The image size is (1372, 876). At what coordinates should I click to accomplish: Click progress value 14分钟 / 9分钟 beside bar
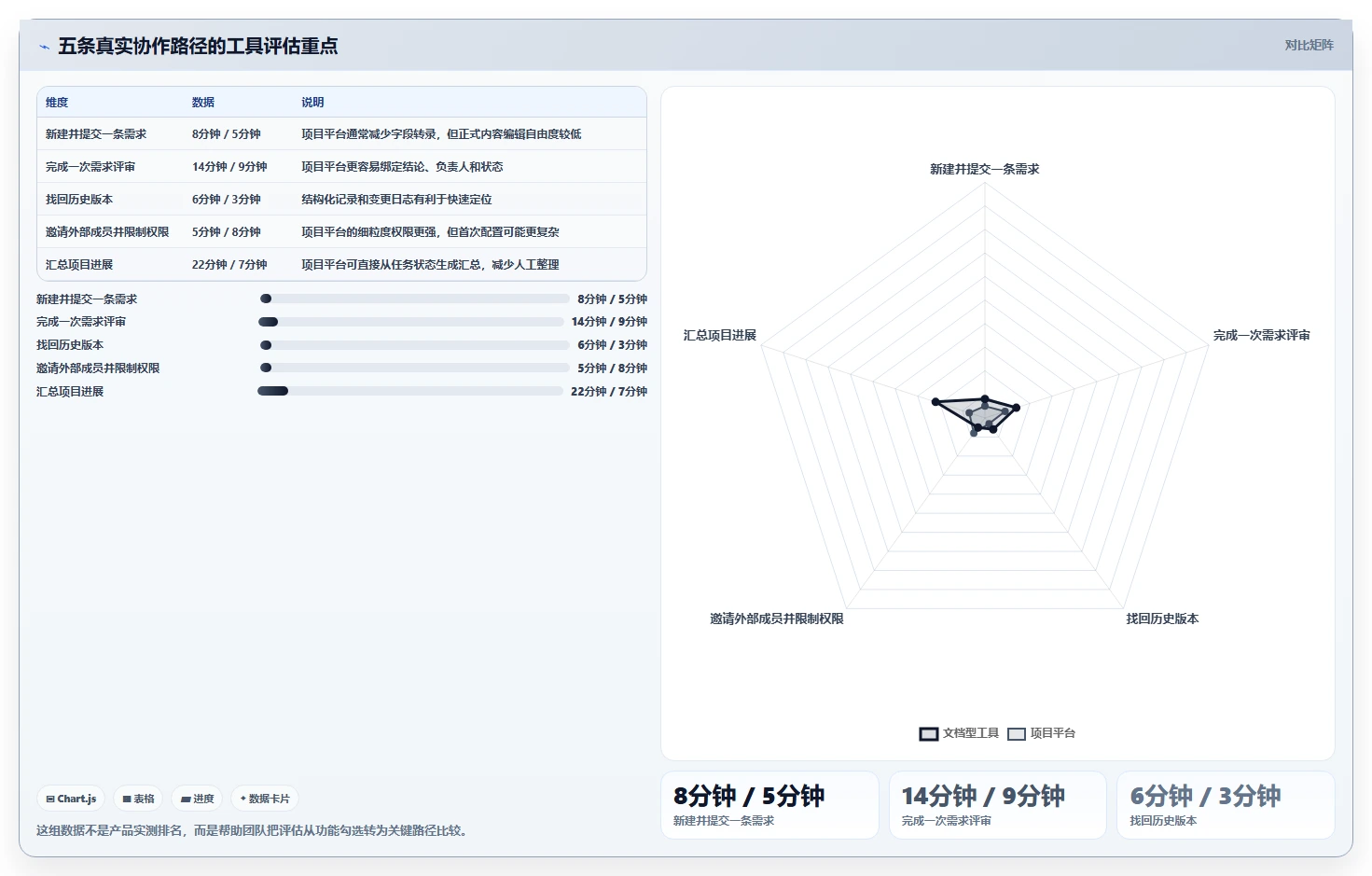point(609,322)
